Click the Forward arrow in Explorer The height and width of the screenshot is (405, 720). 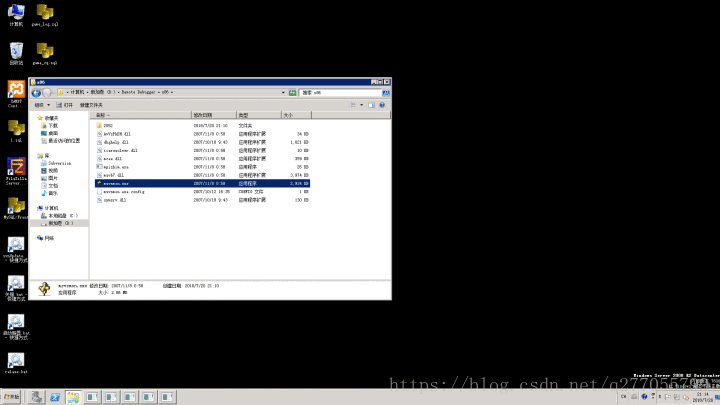pos(46,93)
